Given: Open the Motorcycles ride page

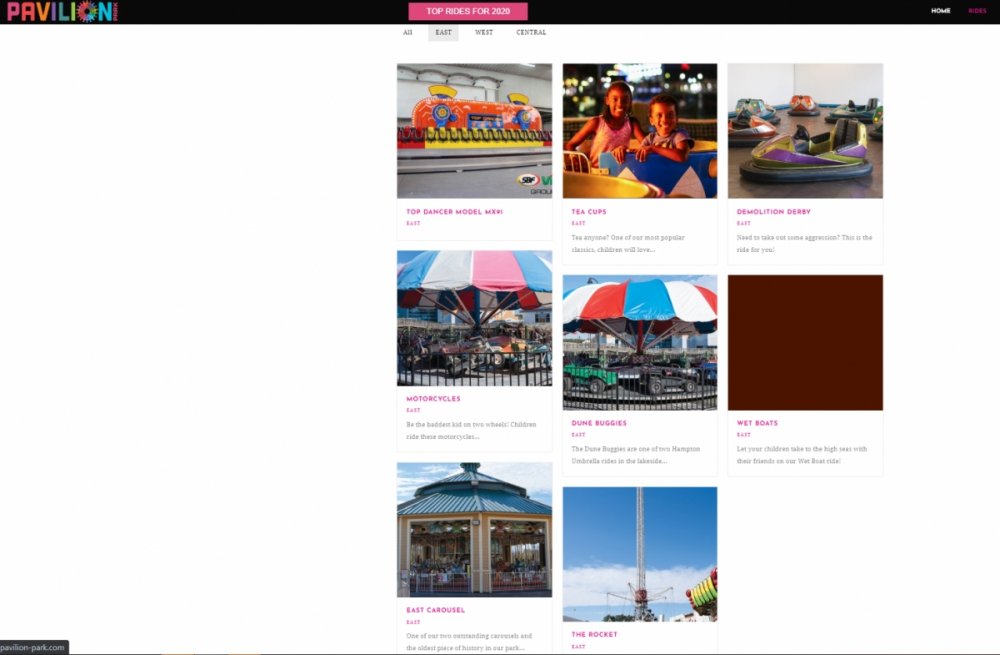Looking at the screenshot, I should tap(432, 398).
